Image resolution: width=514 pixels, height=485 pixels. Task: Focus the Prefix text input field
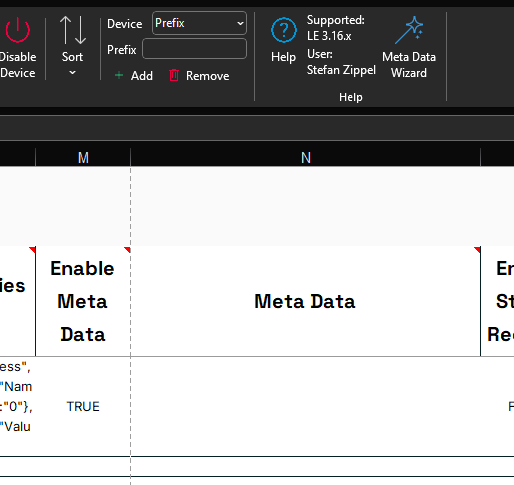pyautogui.click(x=195, y=49)
